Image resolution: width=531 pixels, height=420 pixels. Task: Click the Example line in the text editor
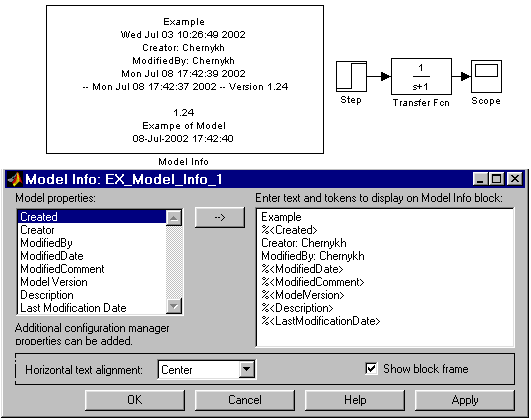pos(281,217)
